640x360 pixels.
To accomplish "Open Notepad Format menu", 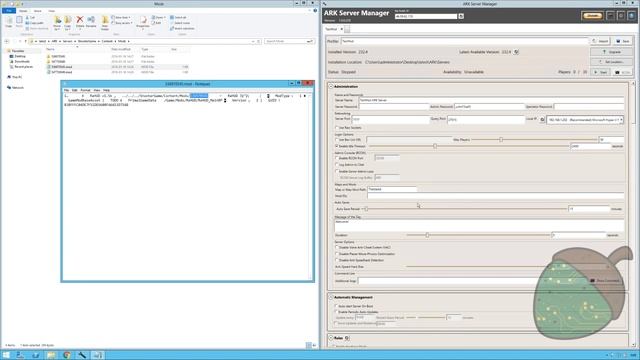I will [85, 90].
